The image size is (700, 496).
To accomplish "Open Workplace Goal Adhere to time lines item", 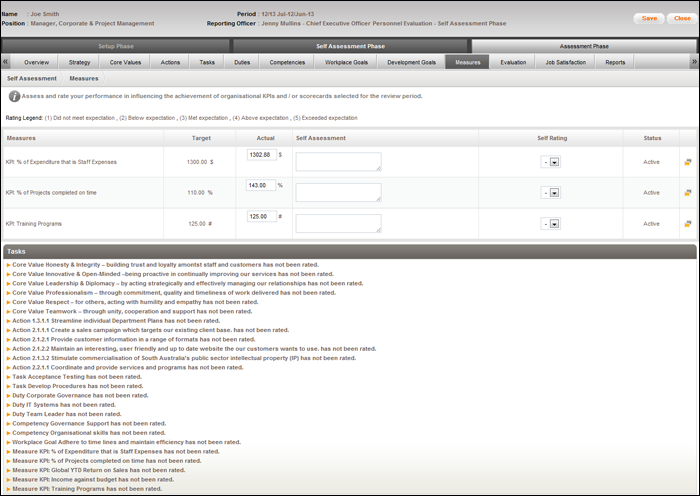I will (126, 443).
